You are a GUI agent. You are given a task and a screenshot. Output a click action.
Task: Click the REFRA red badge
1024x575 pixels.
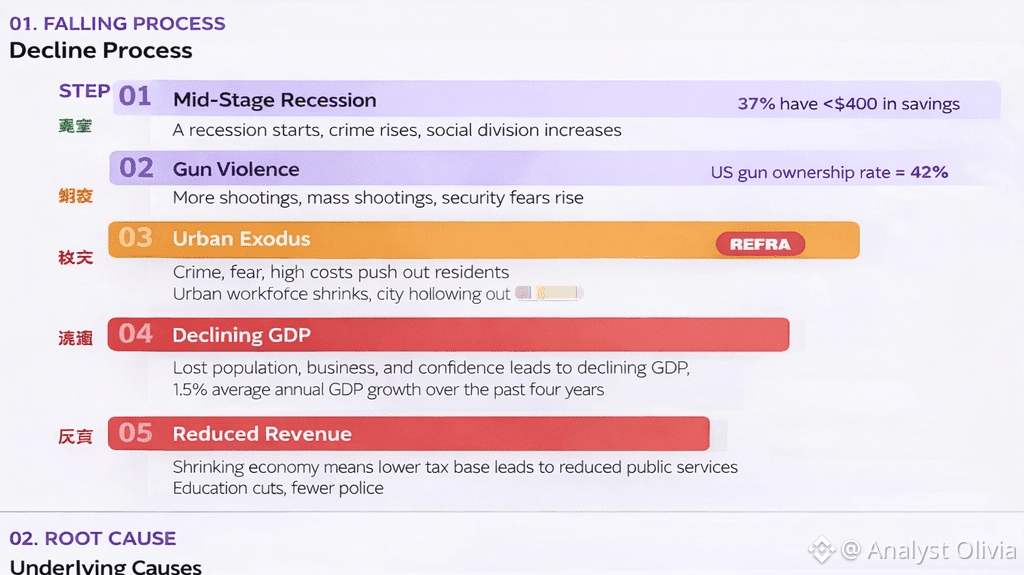[760, 244]
